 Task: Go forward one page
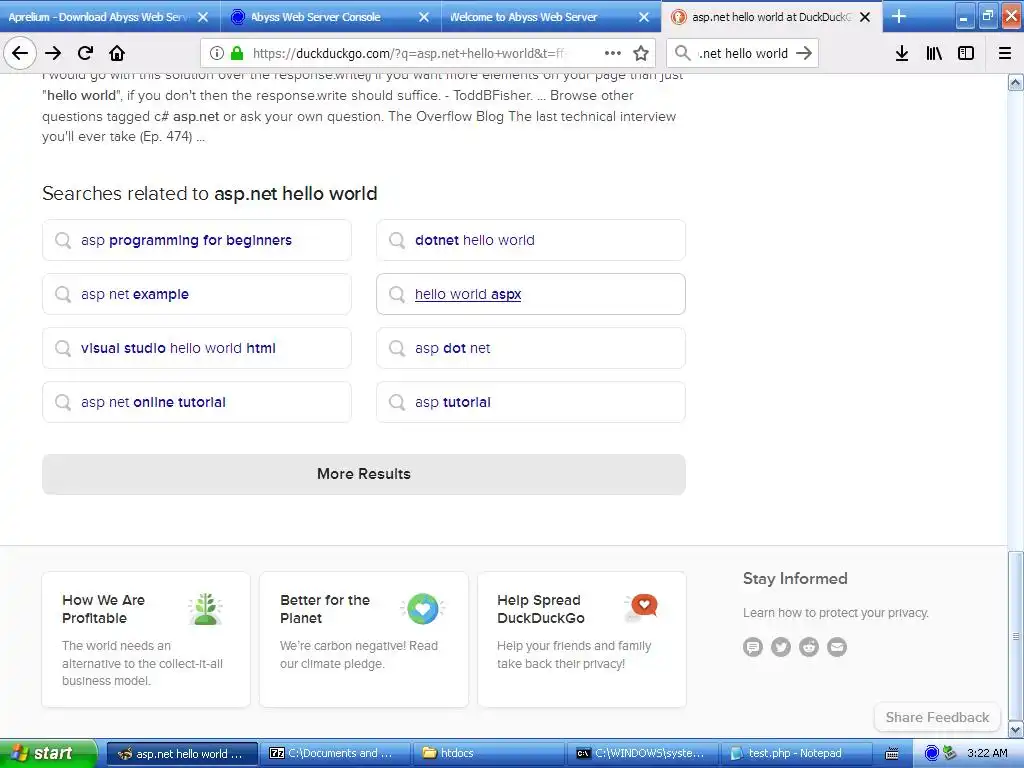click(53, 53)
